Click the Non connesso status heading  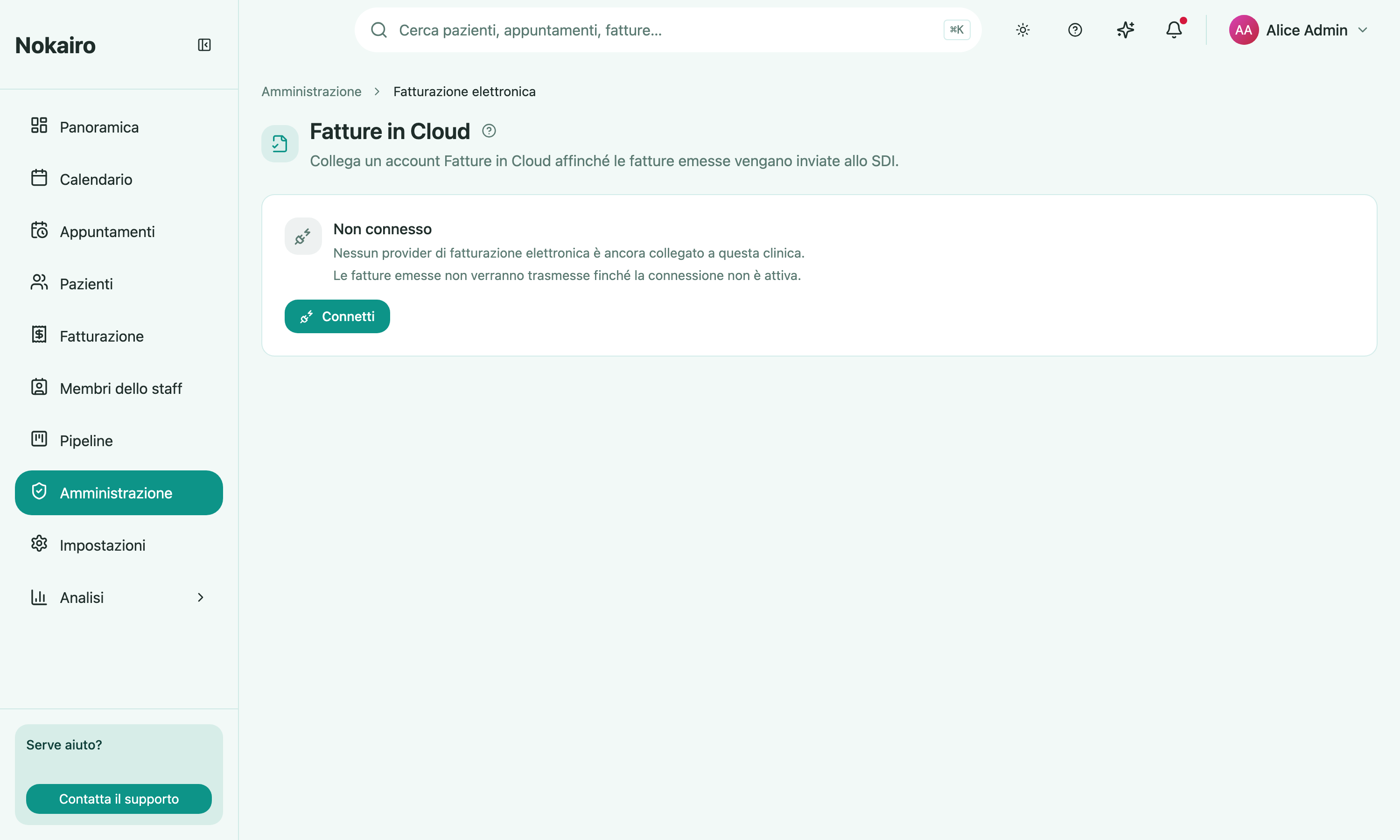click(383, 229)
